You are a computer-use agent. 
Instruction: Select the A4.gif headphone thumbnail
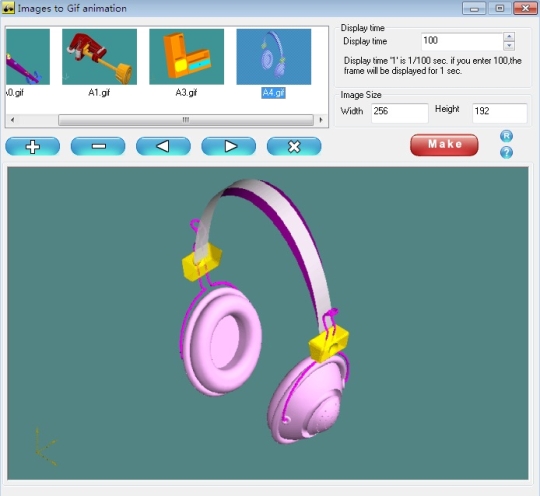pos(274,57)
